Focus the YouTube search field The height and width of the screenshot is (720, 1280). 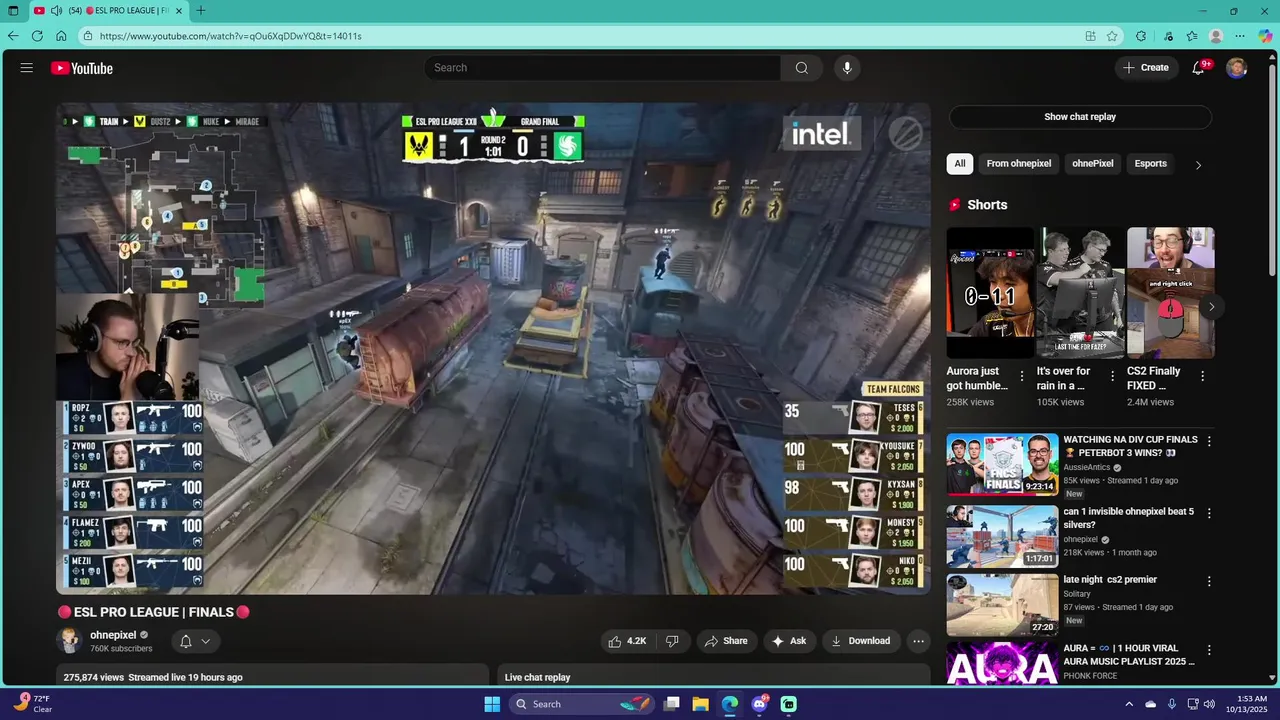[x=603, y=68]
